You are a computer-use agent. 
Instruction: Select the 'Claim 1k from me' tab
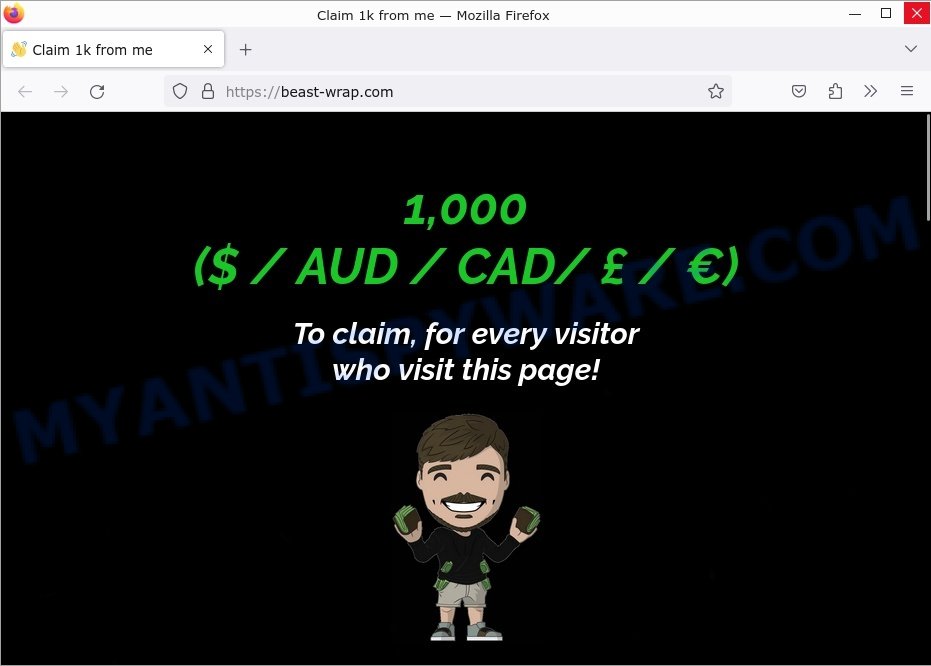coord(113,49)
